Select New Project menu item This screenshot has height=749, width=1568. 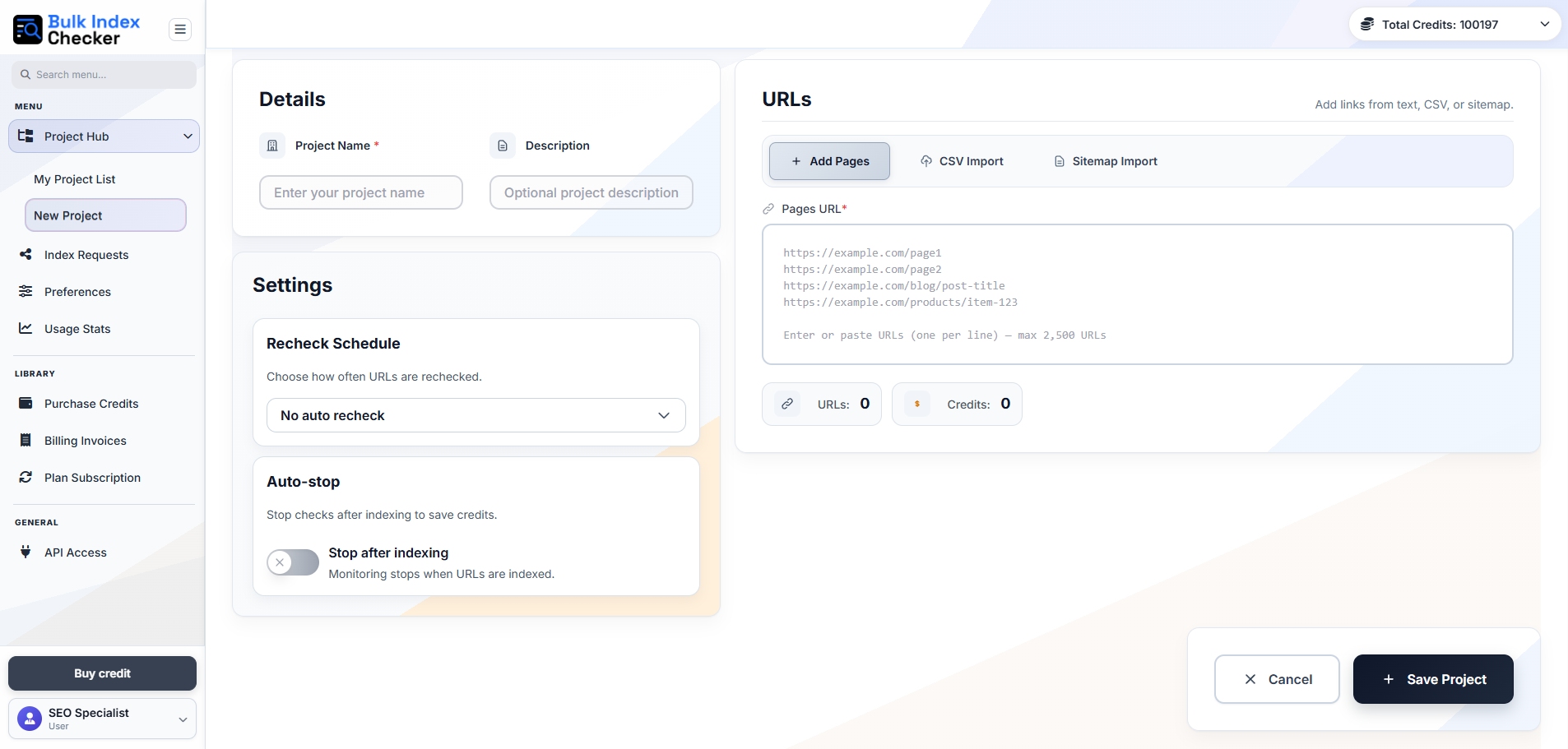coord(105,215)
